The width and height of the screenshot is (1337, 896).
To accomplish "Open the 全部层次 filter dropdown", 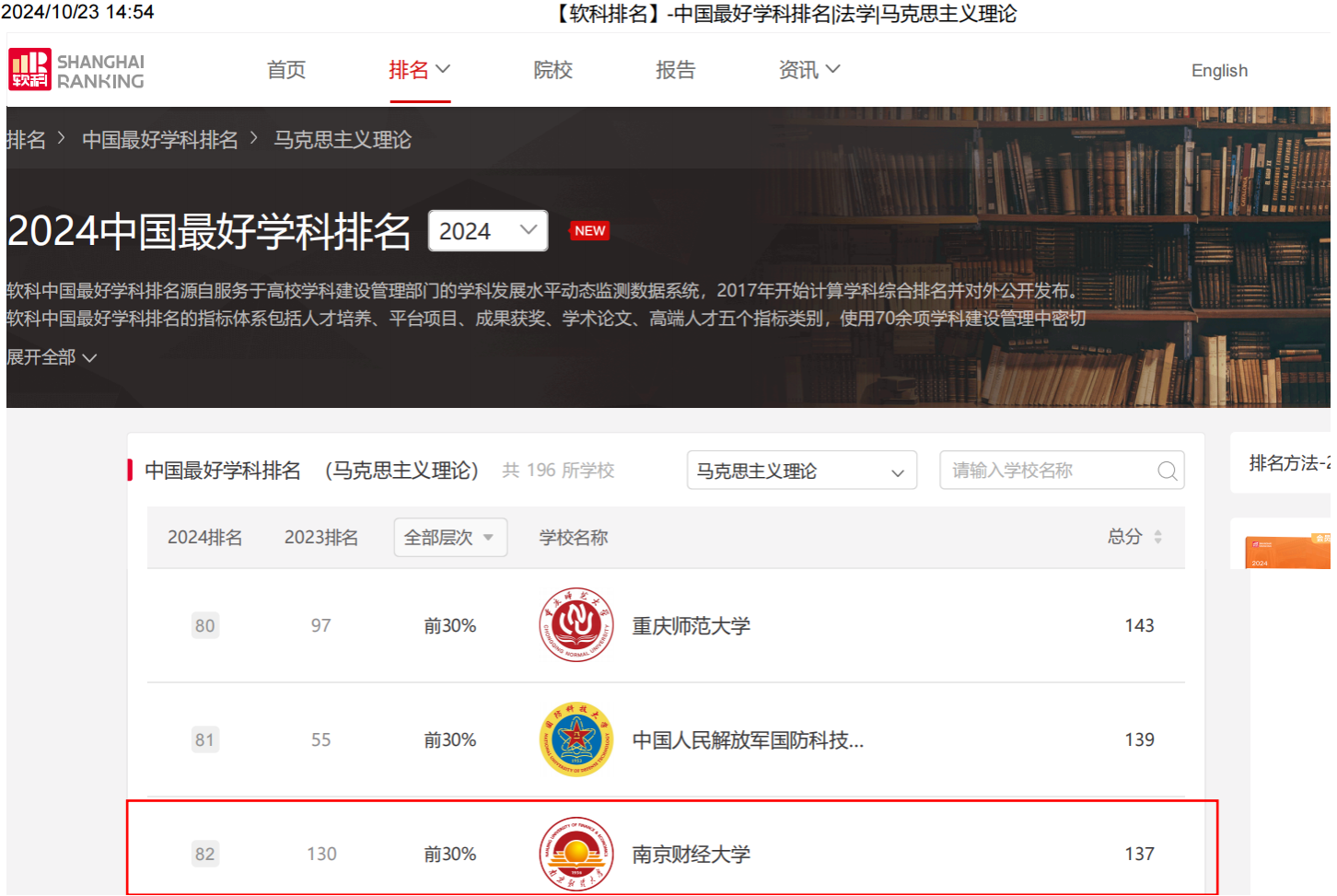I will (450, 538).
